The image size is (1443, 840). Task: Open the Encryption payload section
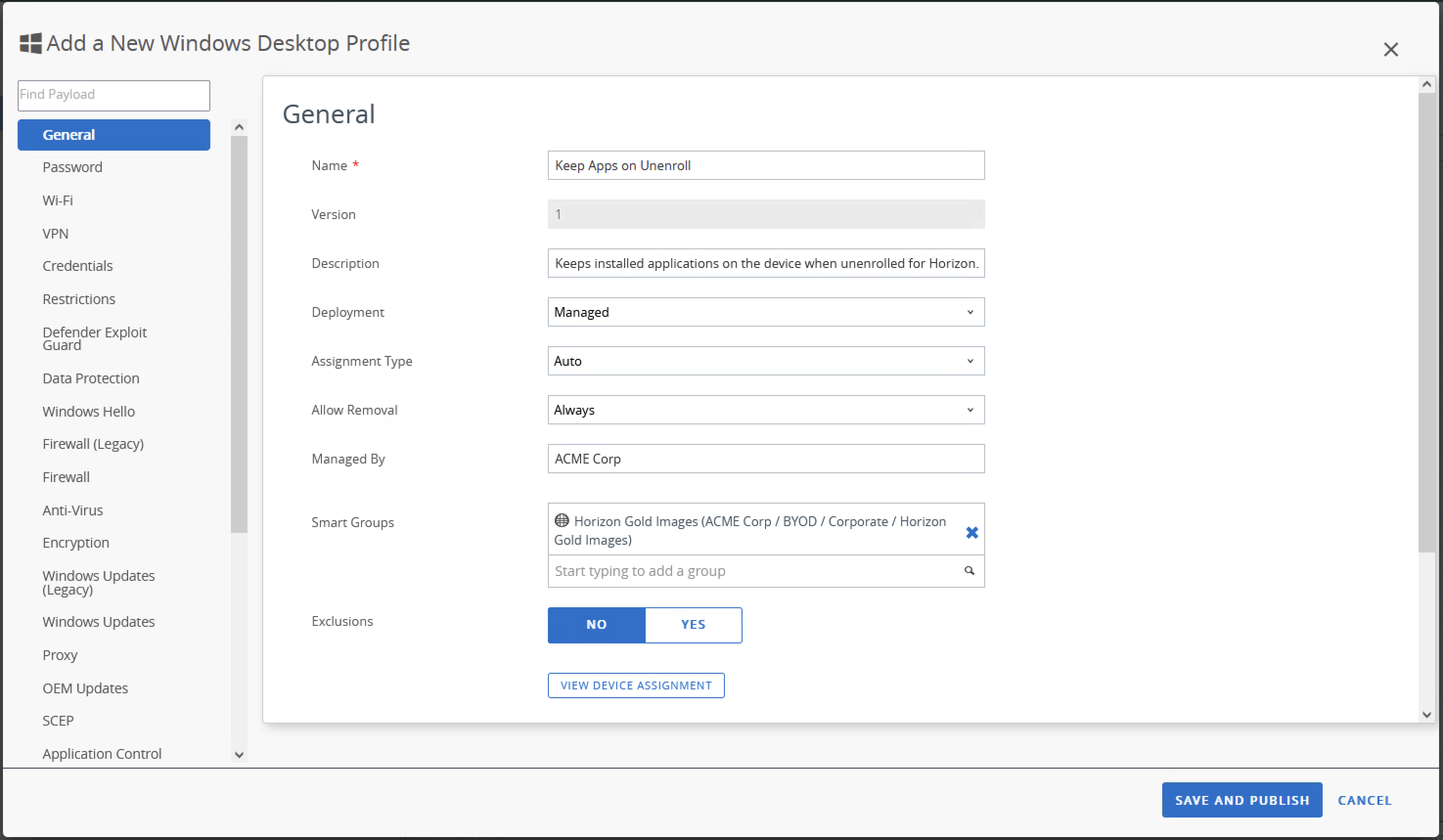tap(76, 542)
